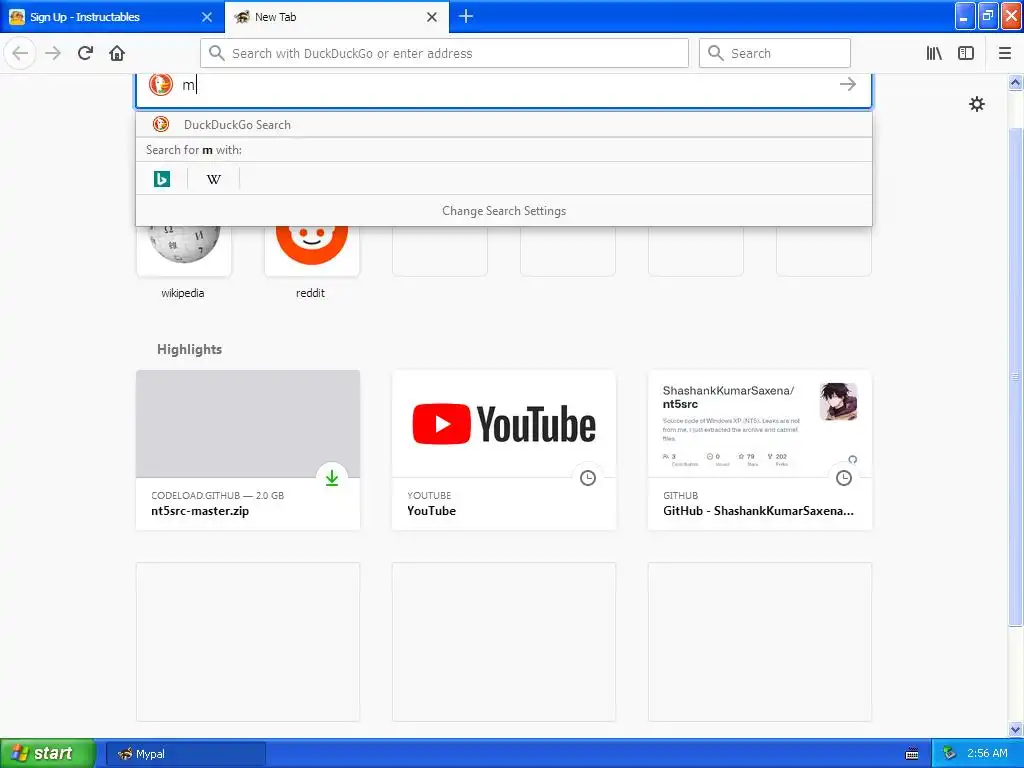Search for m with Bing
The height and width of the screenshot is (768, 1024).
pos(162,178)
